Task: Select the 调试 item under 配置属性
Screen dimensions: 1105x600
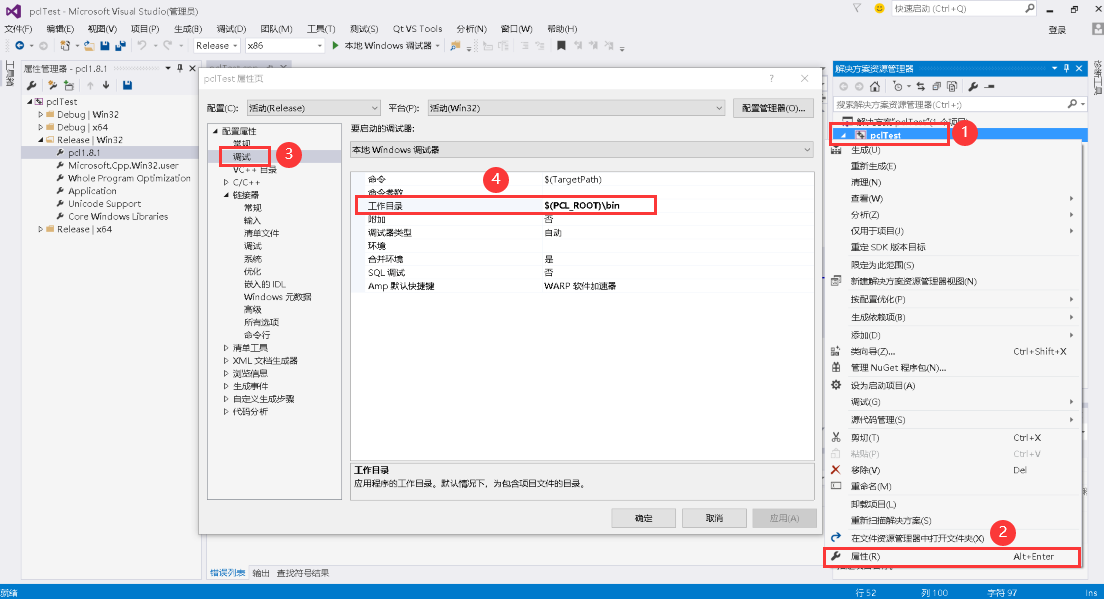Action: coord(242,157)
